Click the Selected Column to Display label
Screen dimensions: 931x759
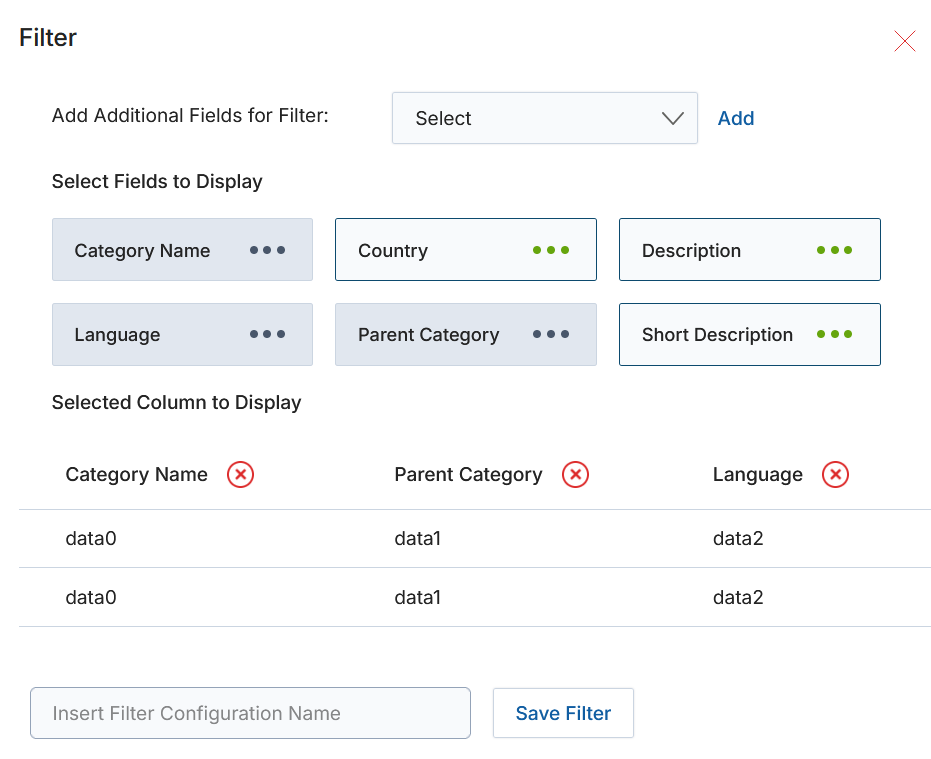click(x=176, y=403)
